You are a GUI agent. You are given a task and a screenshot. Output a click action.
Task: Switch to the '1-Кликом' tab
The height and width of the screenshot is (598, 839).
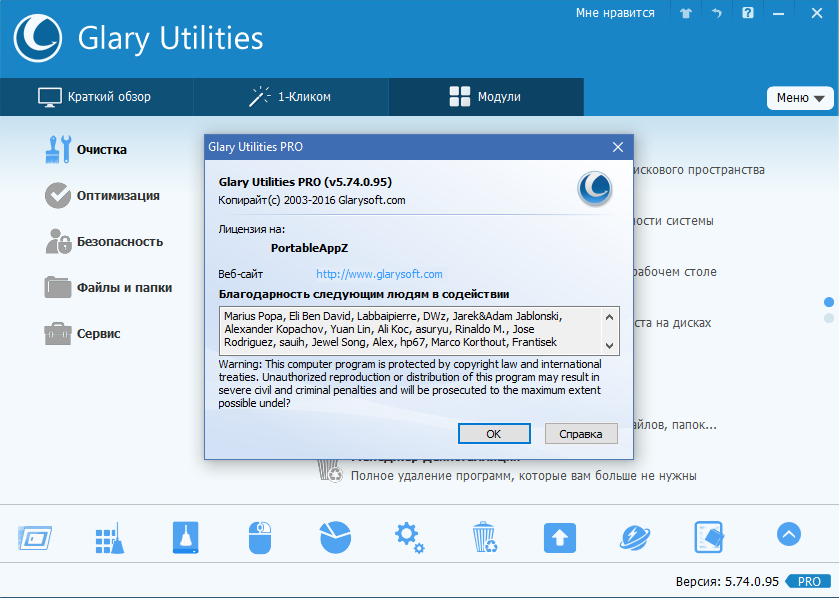click(291, 97)
